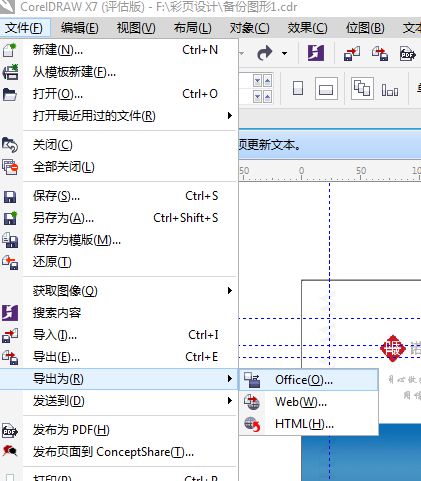Screen dimensions: 421x481
Task: Click the ConceptShare icon in File menu
Action: (x=10, y=451)
